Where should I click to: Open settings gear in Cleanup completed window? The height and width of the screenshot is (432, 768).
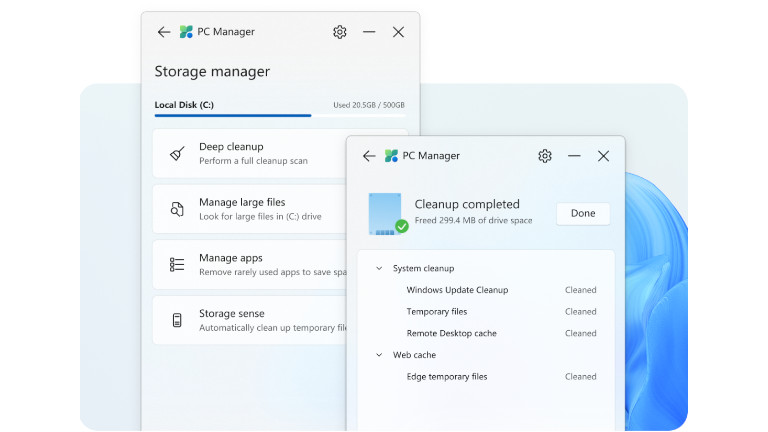tap(545, 156)
